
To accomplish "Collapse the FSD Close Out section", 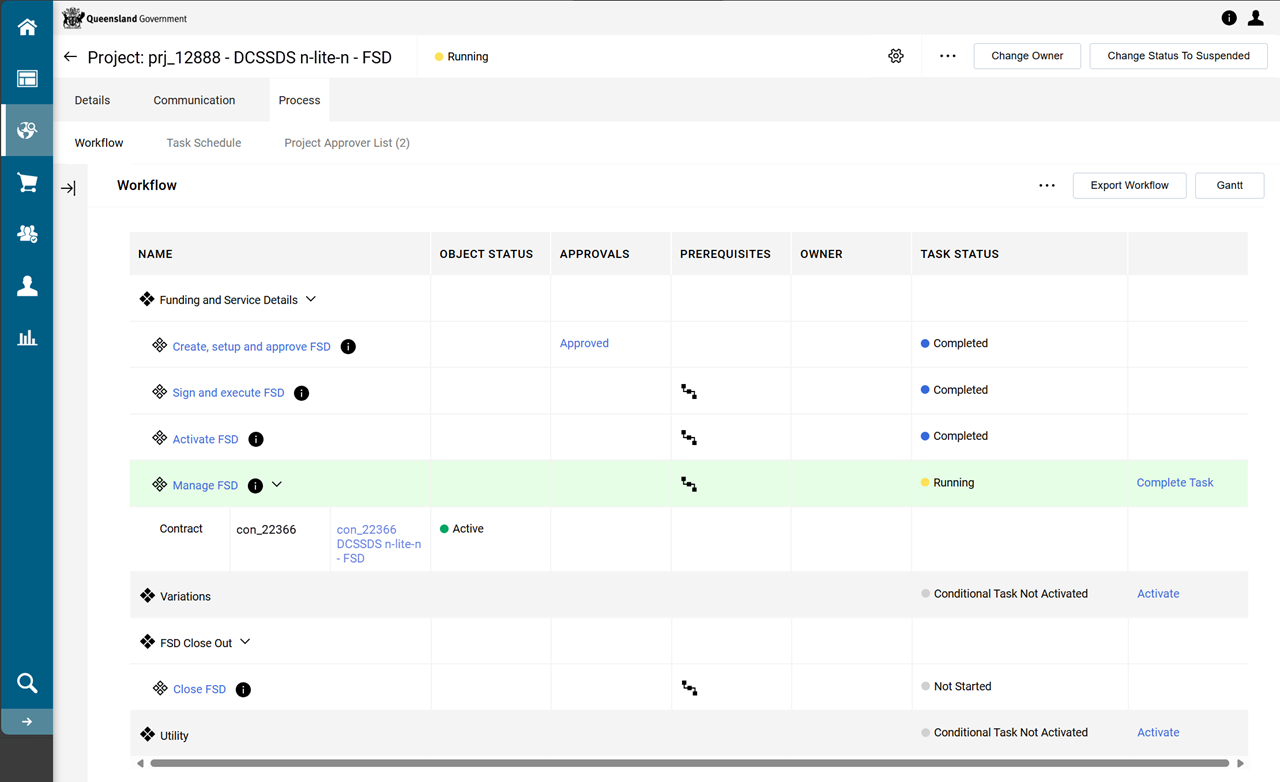I will click(245, 642).
